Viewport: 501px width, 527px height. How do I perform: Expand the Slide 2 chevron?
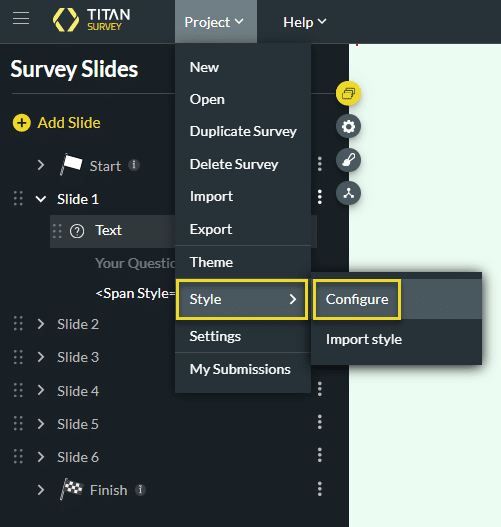click(41, 324)
